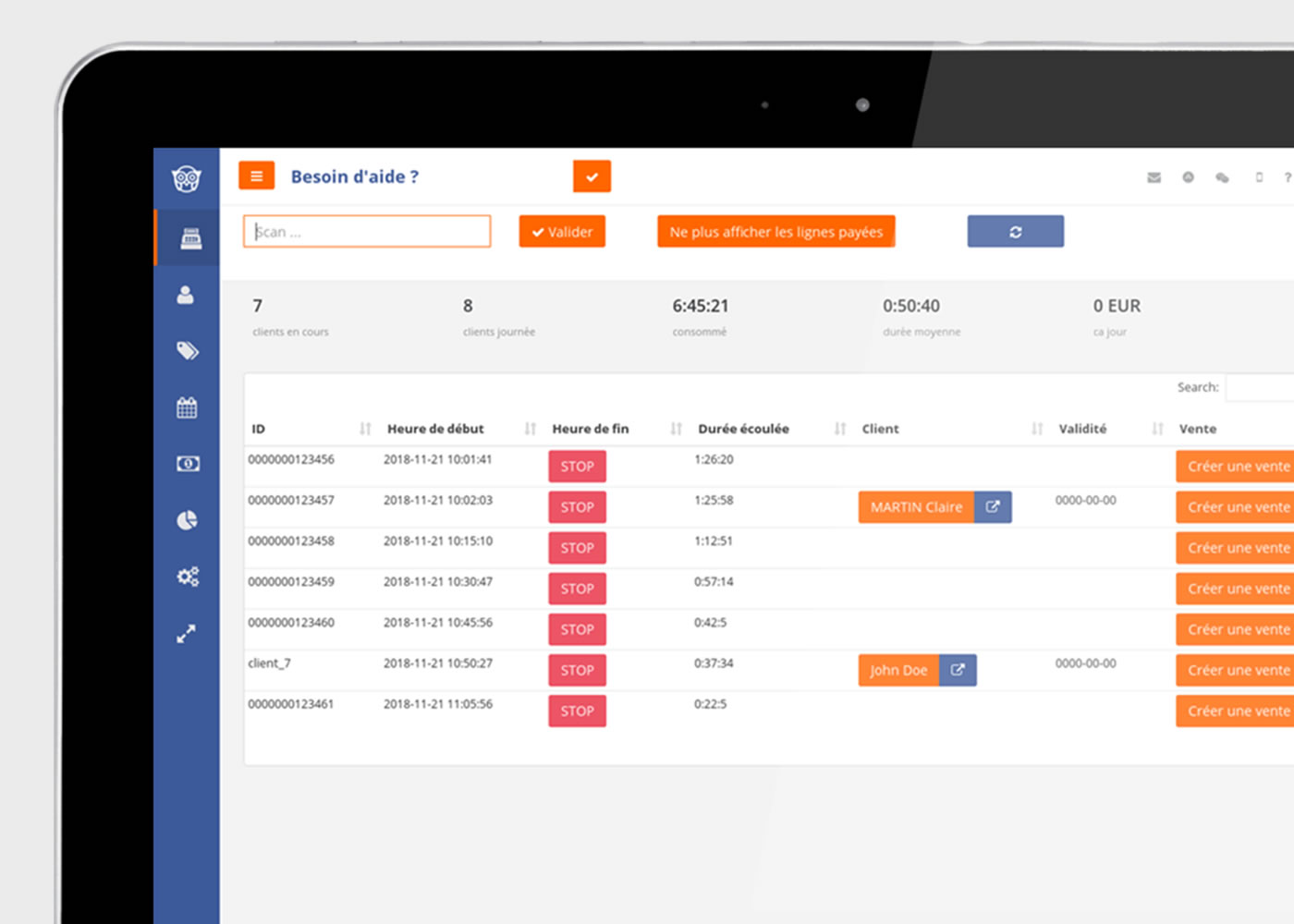Open the clients user icon in sidebar
This screenshot has height=924, width=1294.
(x=186, y=295)
